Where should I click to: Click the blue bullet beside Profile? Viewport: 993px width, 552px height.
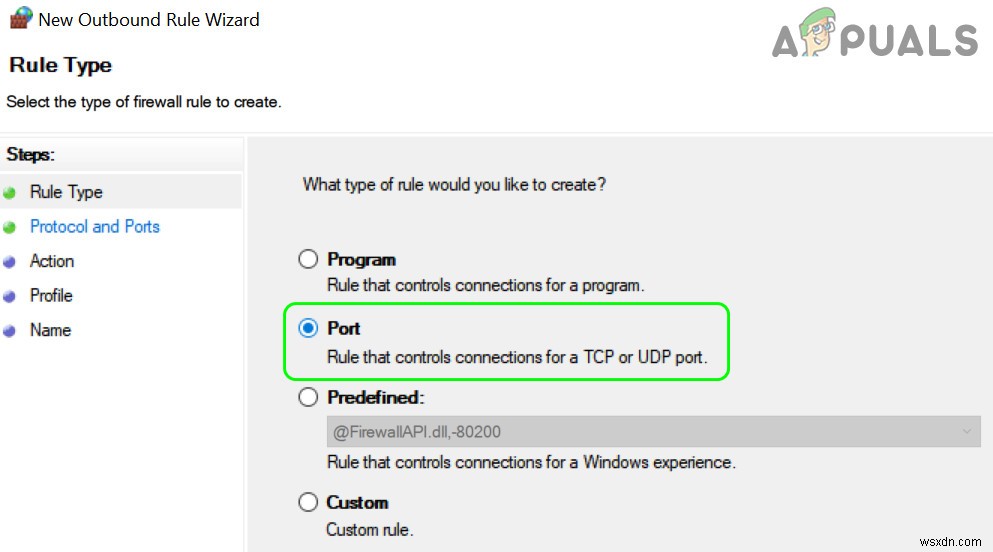pyautogui.click(x=9, y=296)
